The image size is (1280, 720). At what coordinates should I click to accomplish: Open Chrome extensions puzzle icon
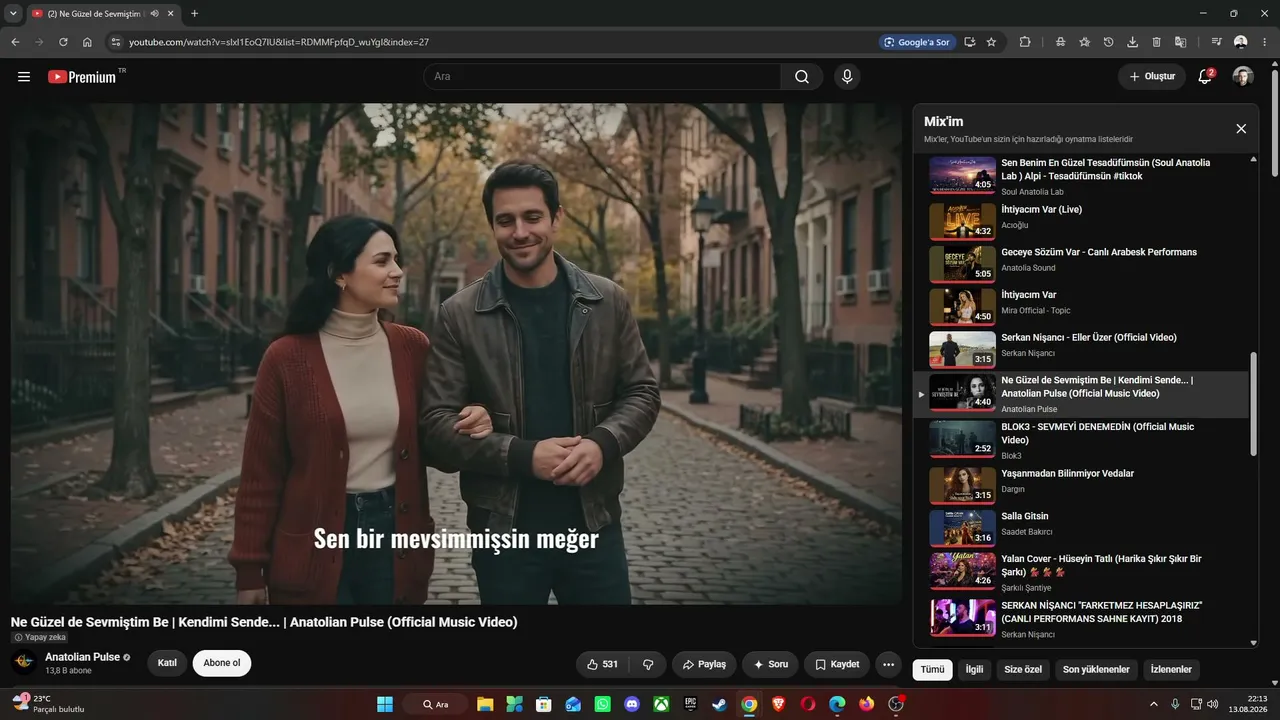pyautogui.click(x=1025, y=42)
